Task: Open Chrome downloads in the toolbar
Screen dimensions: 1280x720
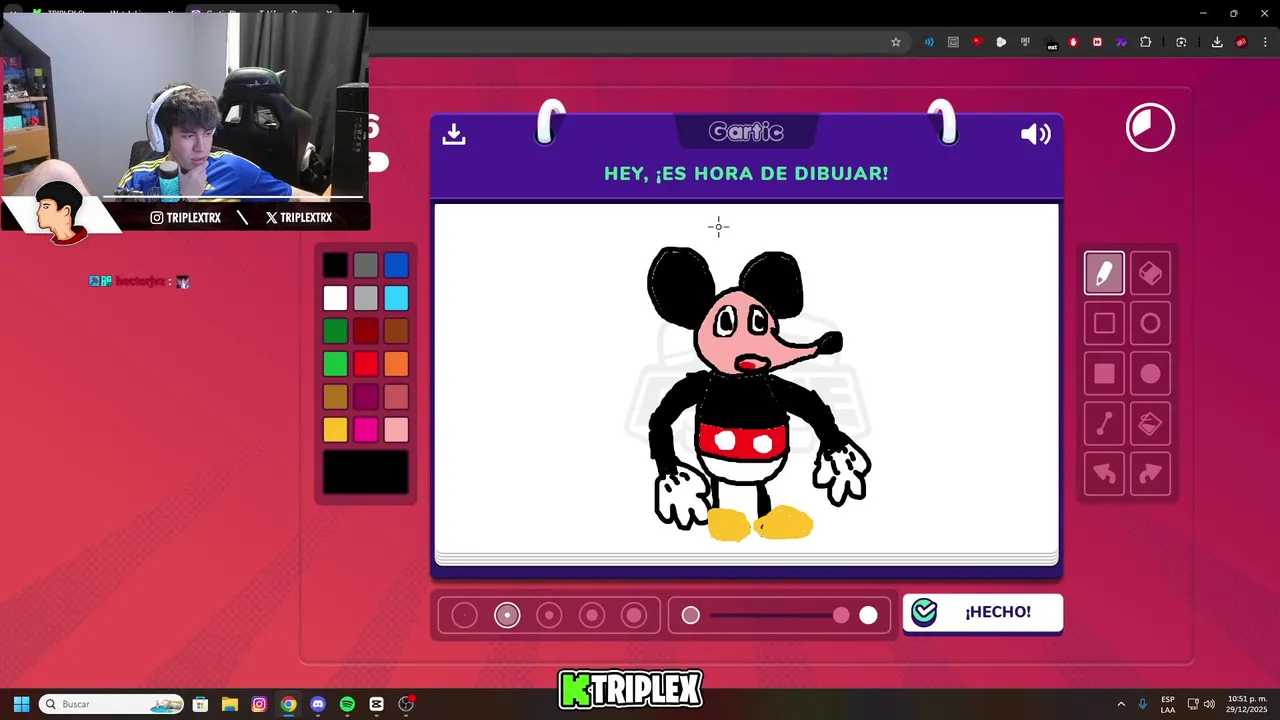Action: [x=1217, y=42]
